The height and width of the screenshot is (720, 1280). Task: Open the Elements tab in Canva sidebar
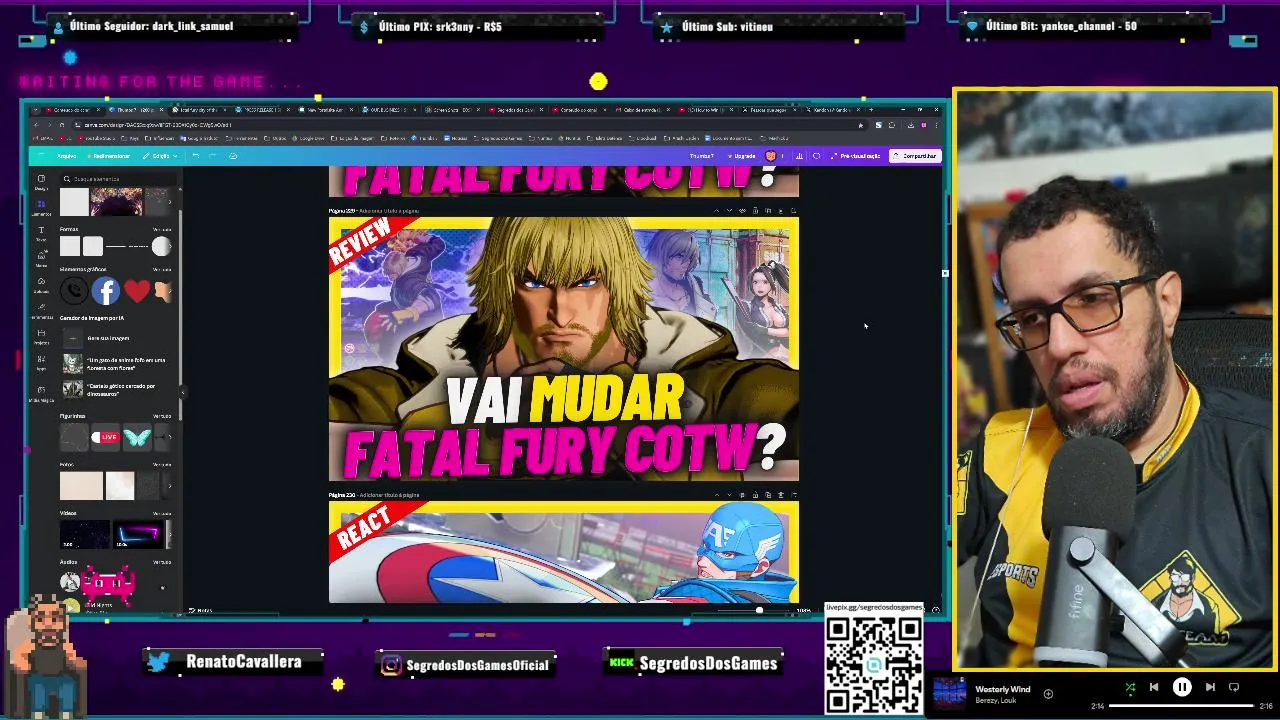click(x=41, y=208)
